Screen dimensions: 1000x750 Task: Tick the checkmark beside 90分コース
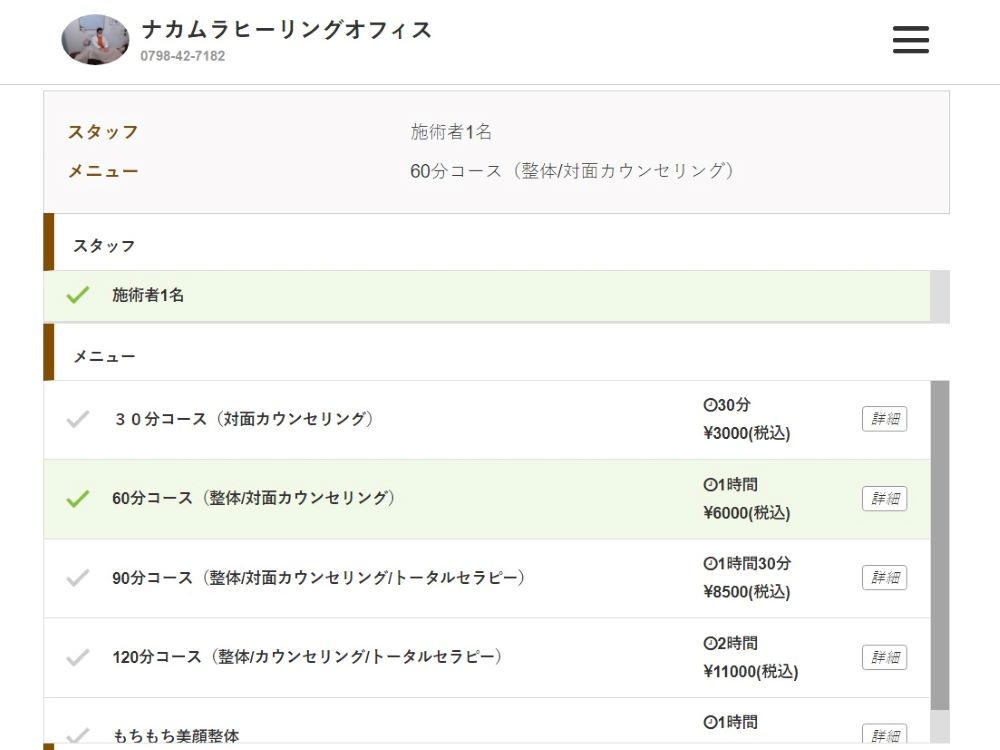point(78,577)
